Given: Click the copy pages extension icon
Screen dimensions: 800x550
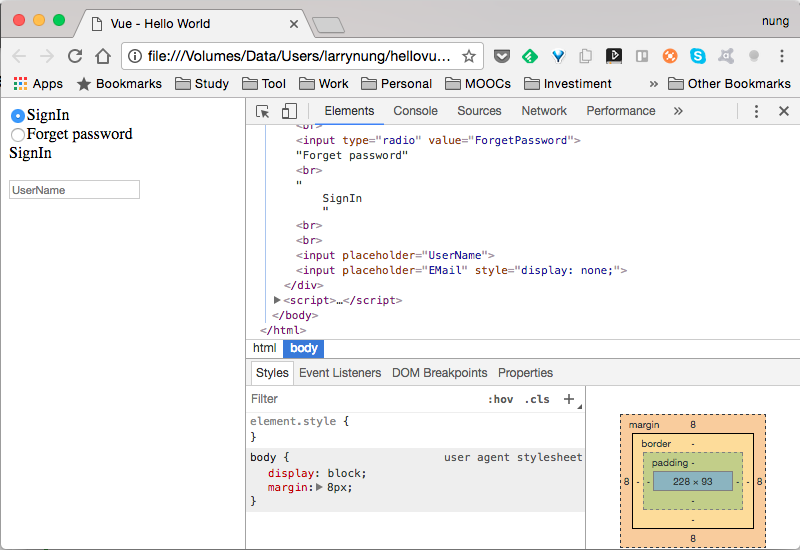Looking at the screenshot, I should [586, 56].
